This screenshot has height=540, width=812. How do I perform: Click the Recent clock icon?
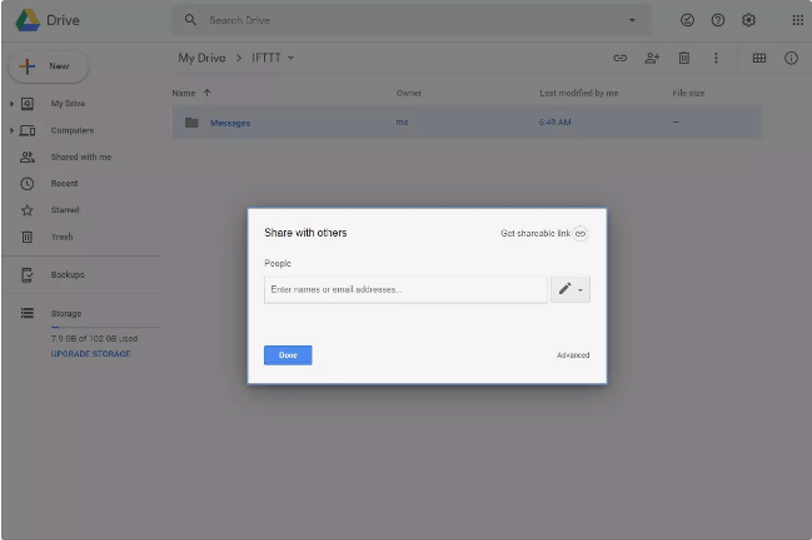pos(27,183)
